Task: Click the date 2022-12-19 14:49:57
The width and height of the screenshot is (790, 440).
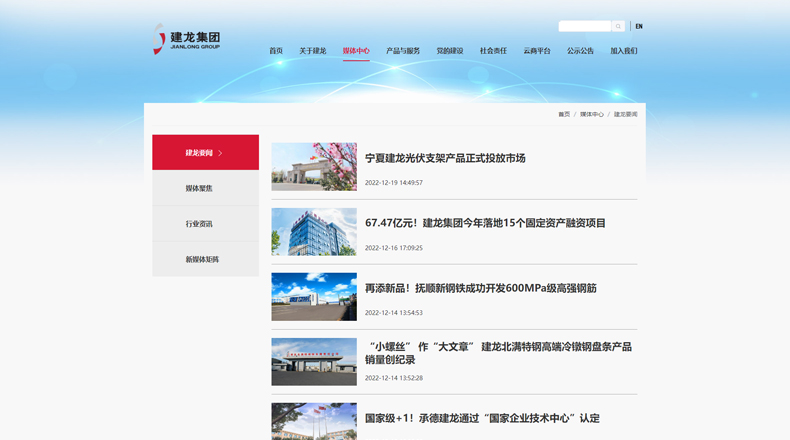Action: [393, 183]
